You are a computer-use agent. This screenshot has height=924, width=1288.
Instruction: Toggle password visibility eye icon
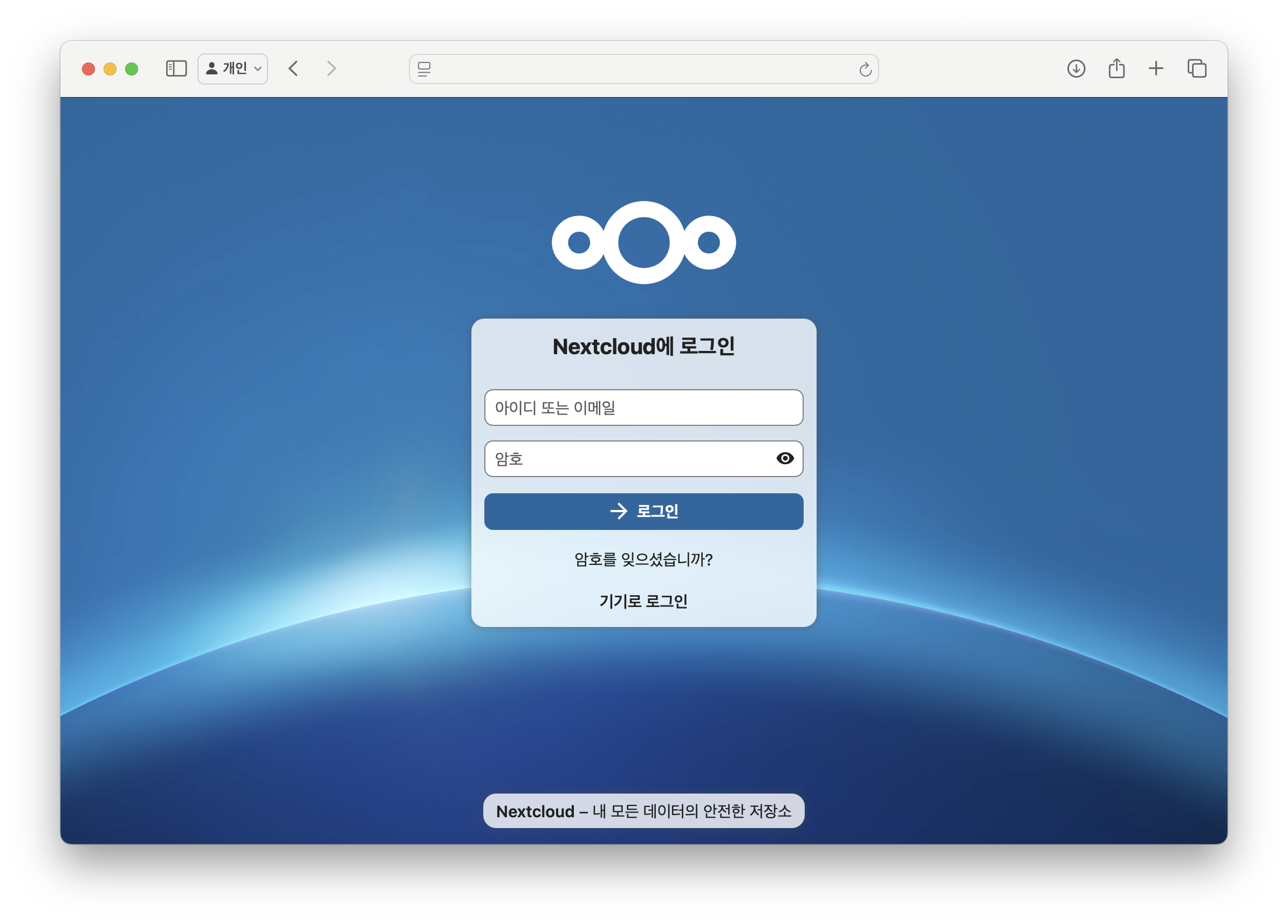[x=785, y=458]
